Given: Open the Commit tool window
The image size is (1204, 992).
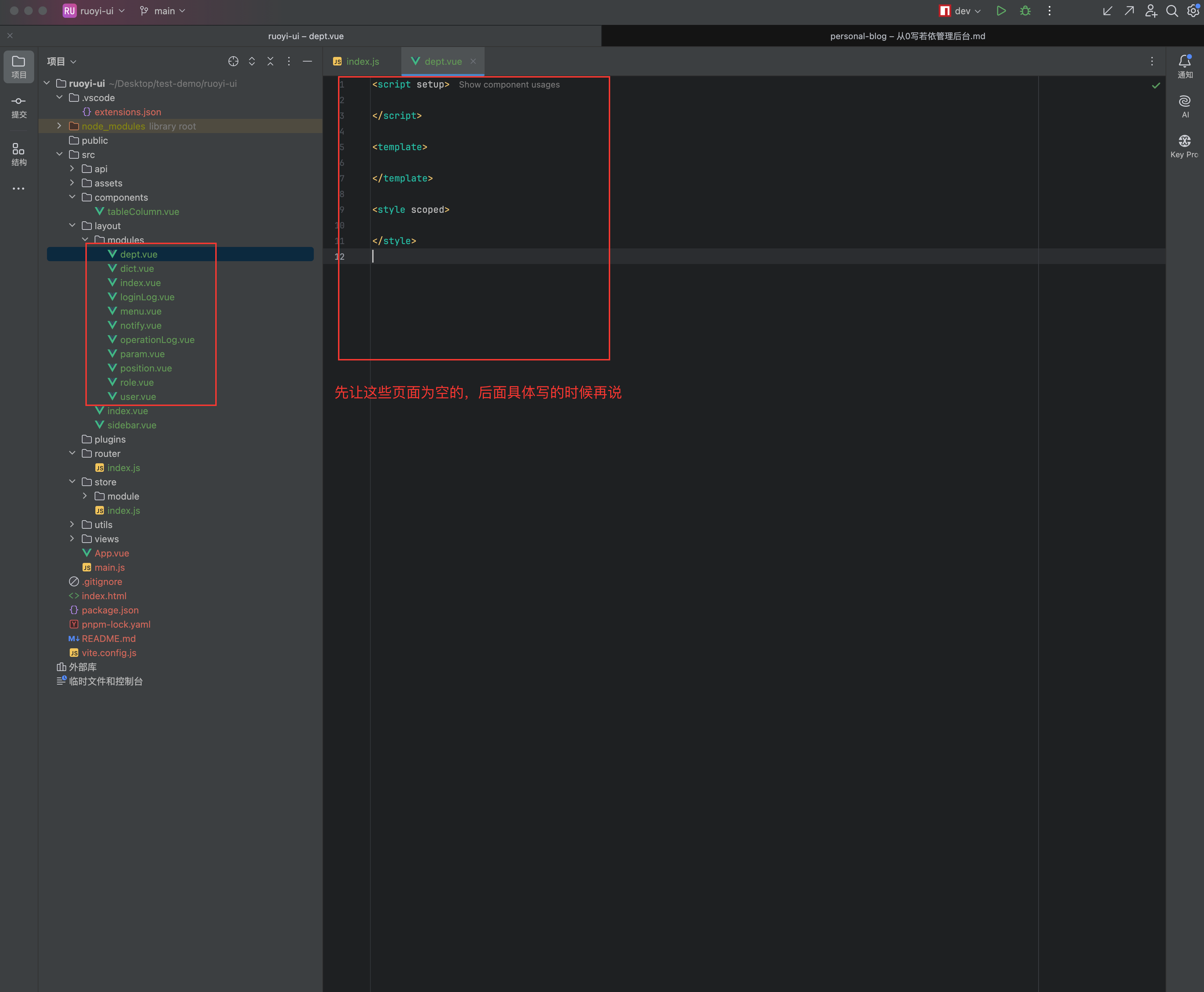Looking at the screenshot, I should tap(18, 107).
